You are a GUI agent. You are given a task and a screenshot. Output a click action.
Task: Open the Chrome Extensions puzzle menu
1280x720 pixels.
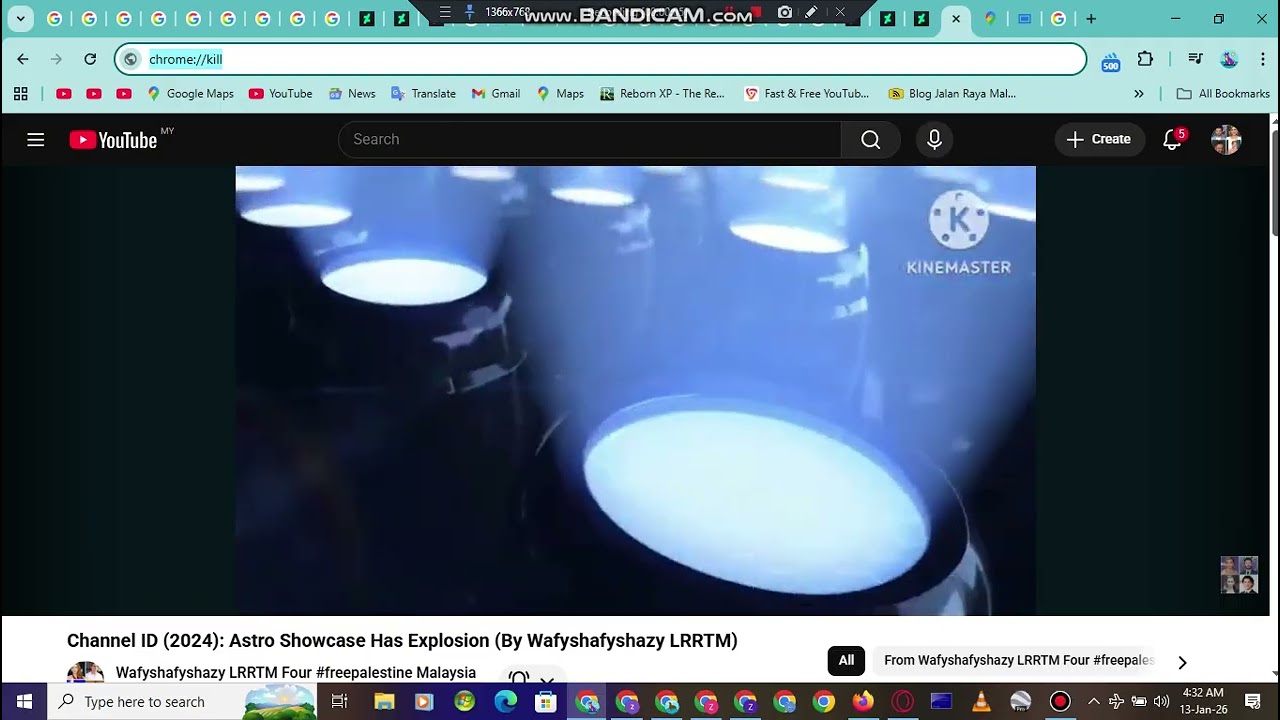[1146, 59]
